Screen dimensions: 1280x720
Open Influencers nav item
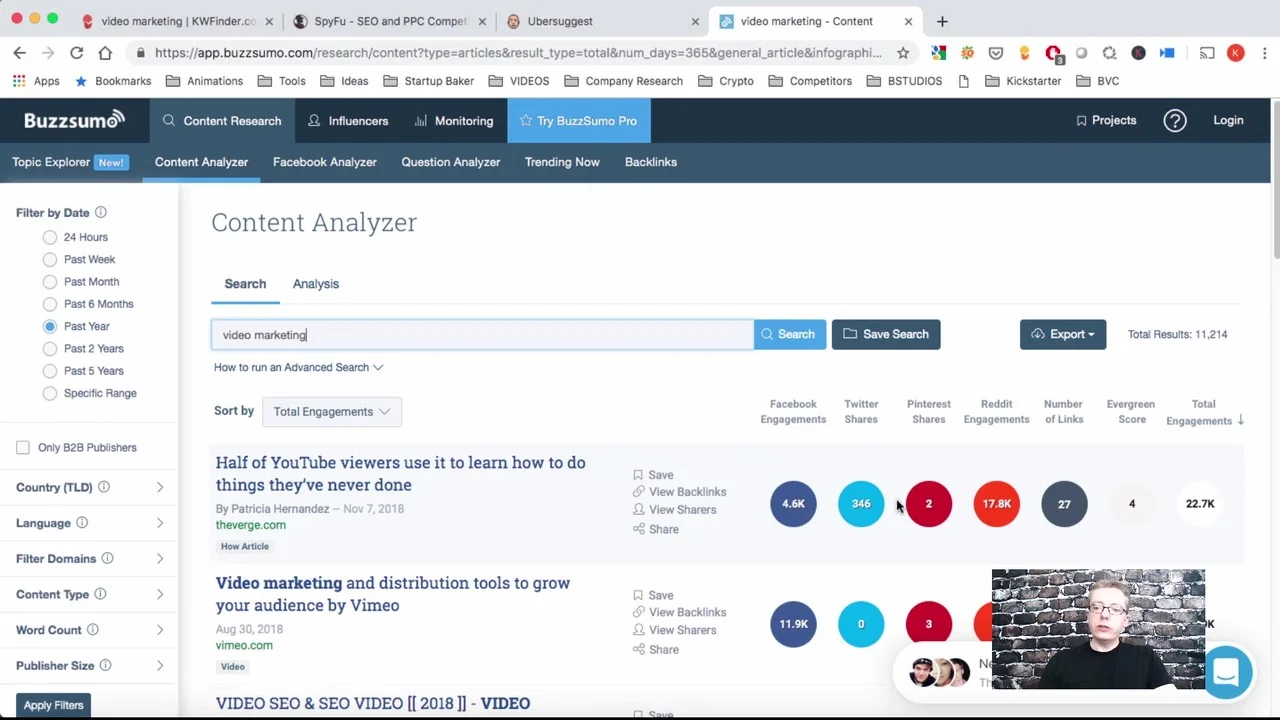point(348,121)
